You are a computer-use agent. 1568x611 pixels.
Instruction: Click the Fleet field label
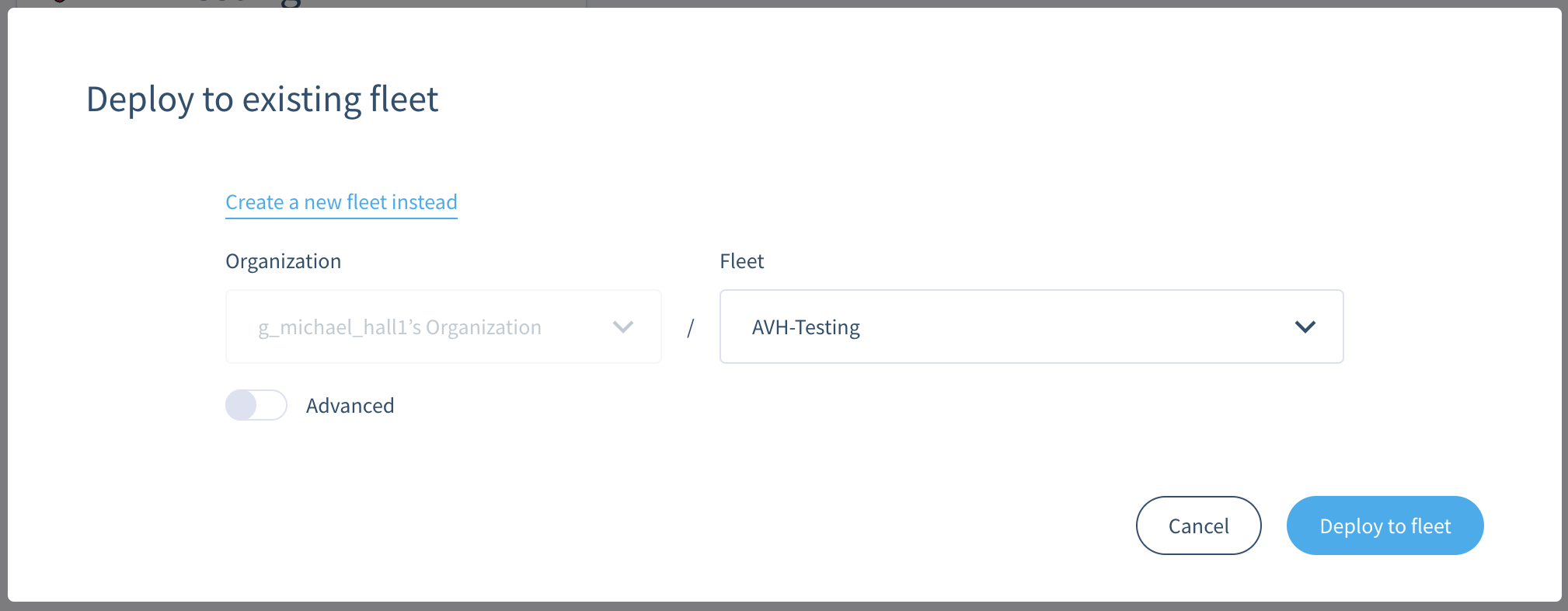pyautogui.click(x=741, y=261)
